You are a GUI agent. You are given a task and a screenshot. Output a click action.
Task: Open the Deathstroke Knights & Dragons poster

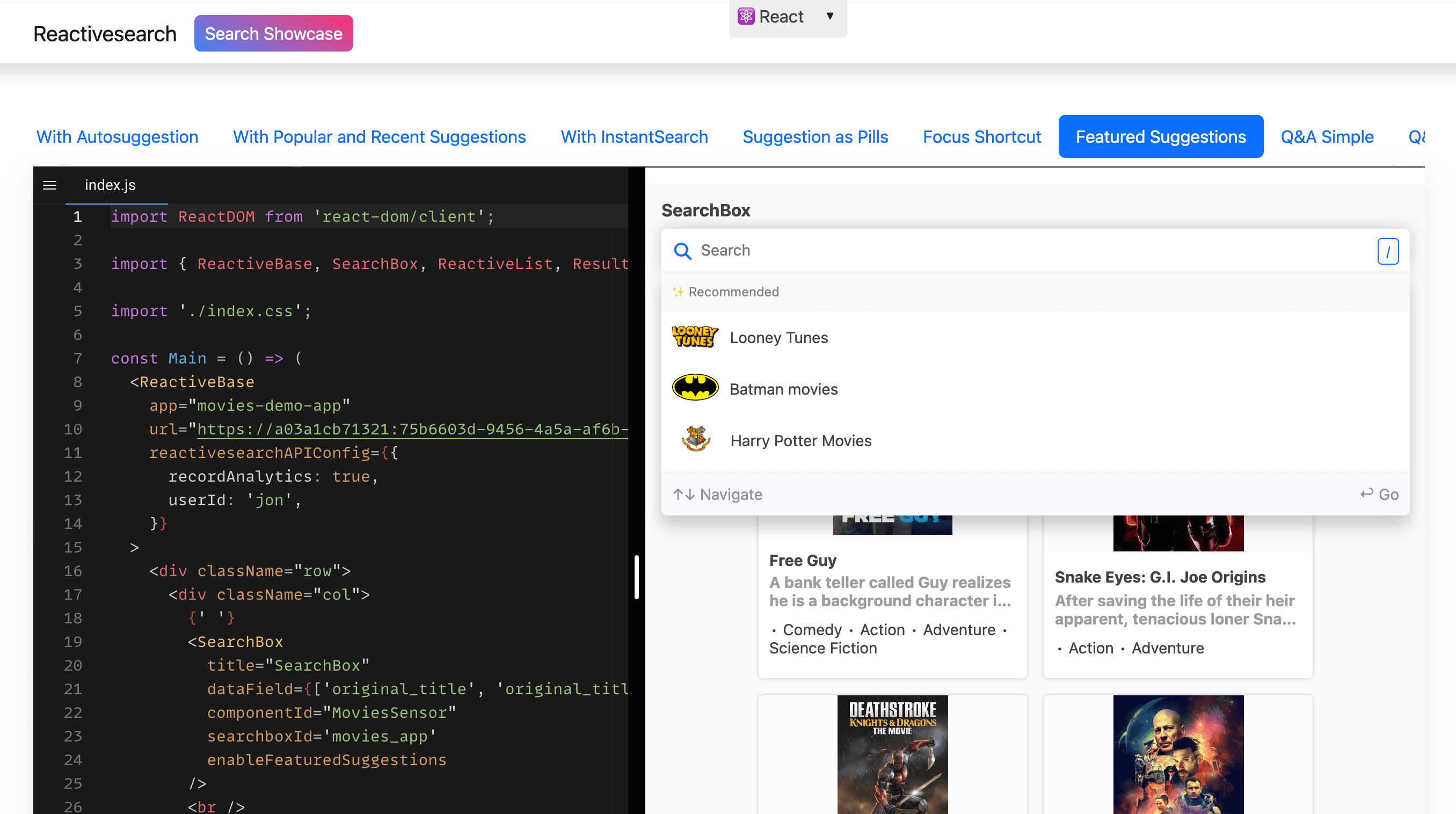[x=892, y=754]
